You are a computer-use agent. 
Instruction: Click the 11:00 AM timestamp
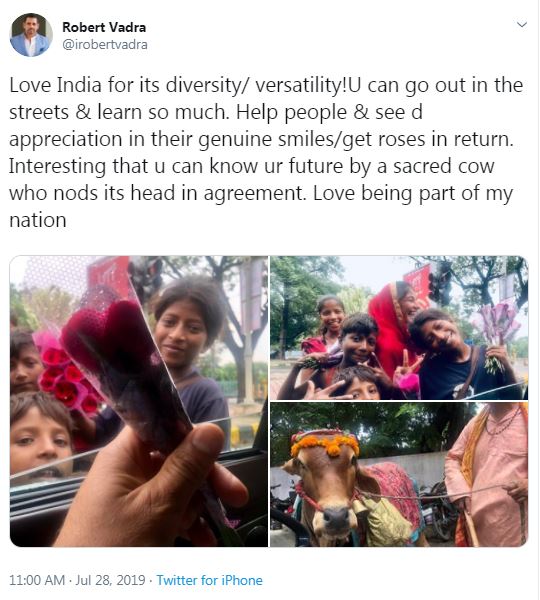(37, 580)
